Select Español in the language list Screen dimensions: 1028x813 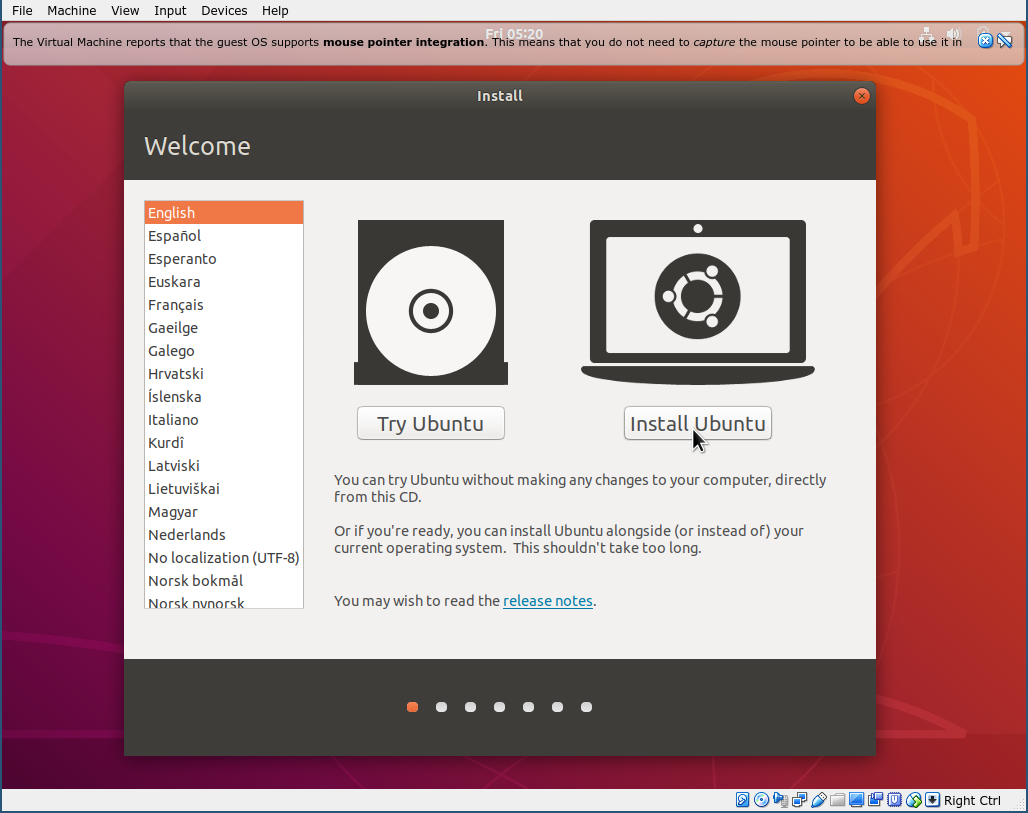(224, 235)
